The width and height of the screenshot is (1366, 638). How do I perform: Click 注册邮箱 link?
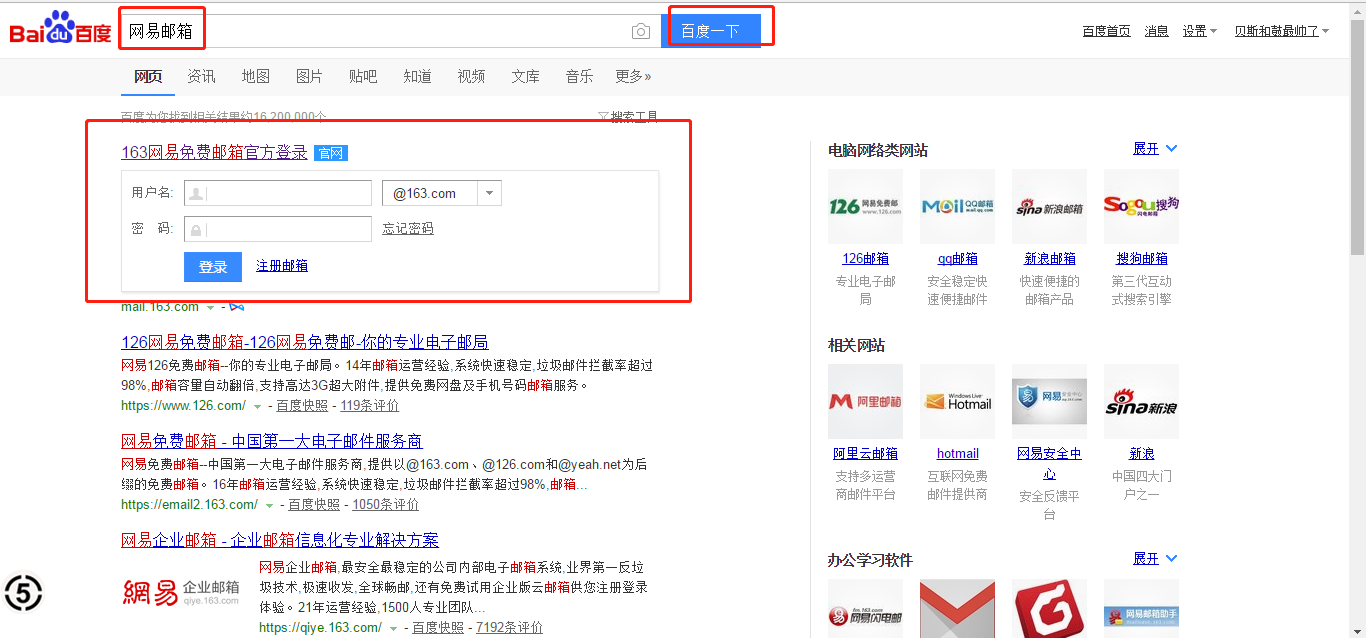[x=282, y=265]
